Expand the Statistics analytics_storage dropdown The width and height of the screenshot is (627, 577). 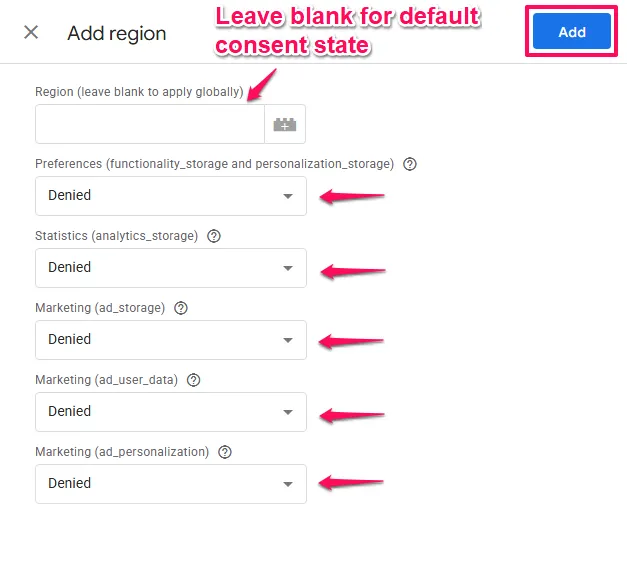pyautogui.click(x=171, y=268)
